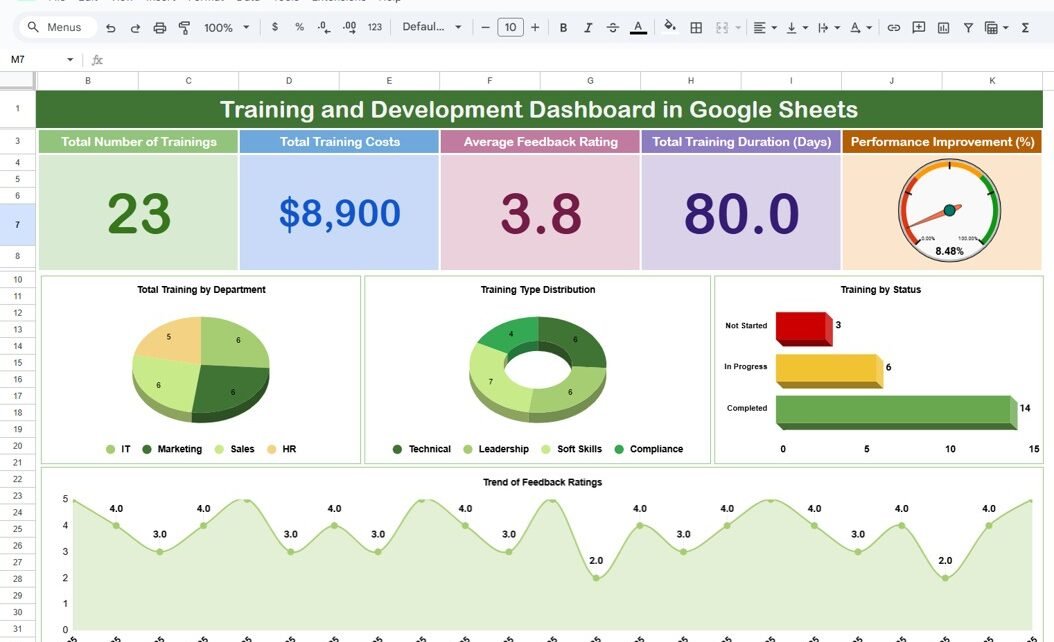
Task: Decrease decimal places
Action: pos(324,27)
